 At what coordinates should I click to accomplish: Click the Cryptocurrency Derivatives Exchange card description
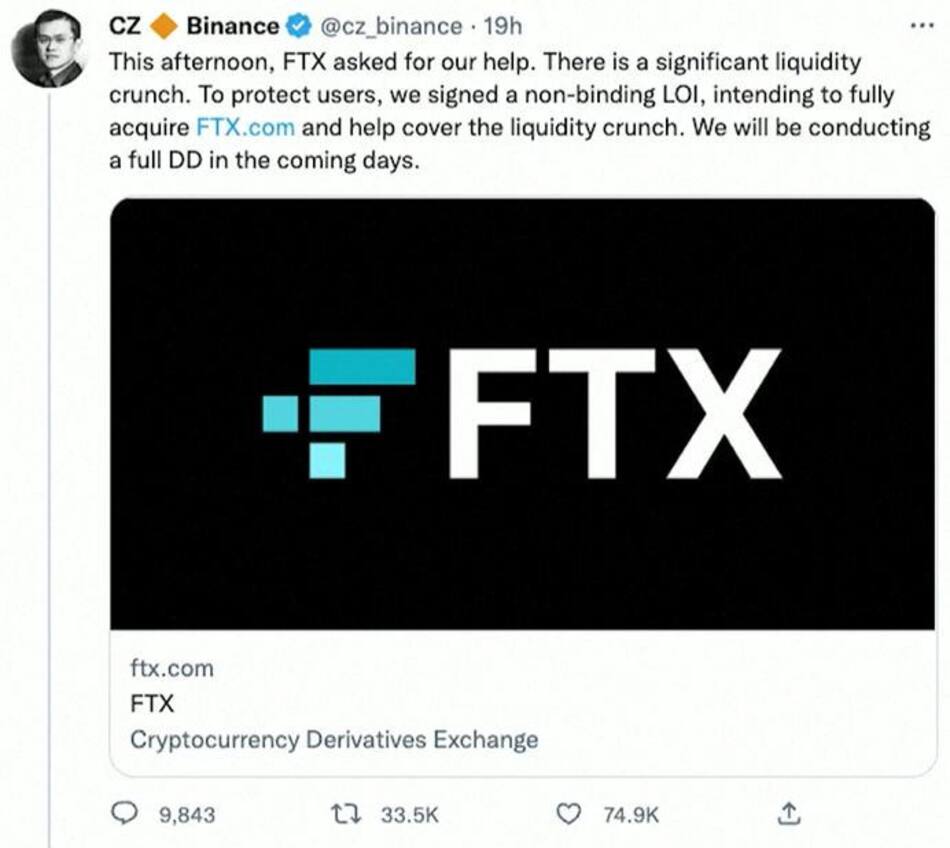coord(334,740)
